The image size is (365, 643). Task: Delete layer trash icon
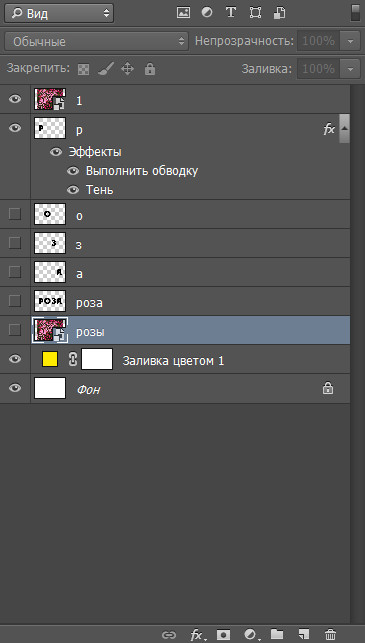330,635
